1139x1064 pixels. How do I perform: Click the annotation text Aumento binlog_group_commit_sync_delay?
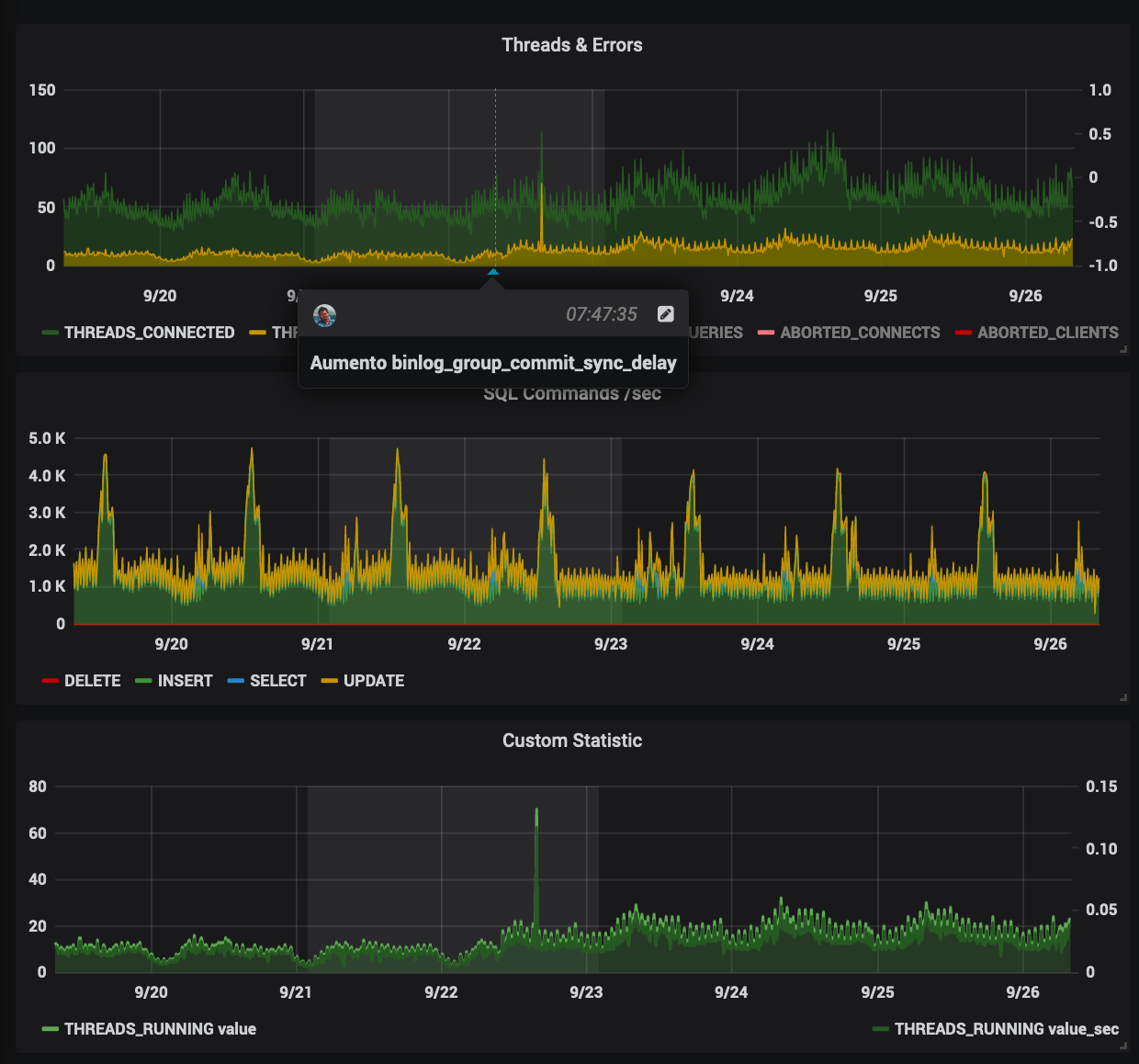click(x=493, y=363)
